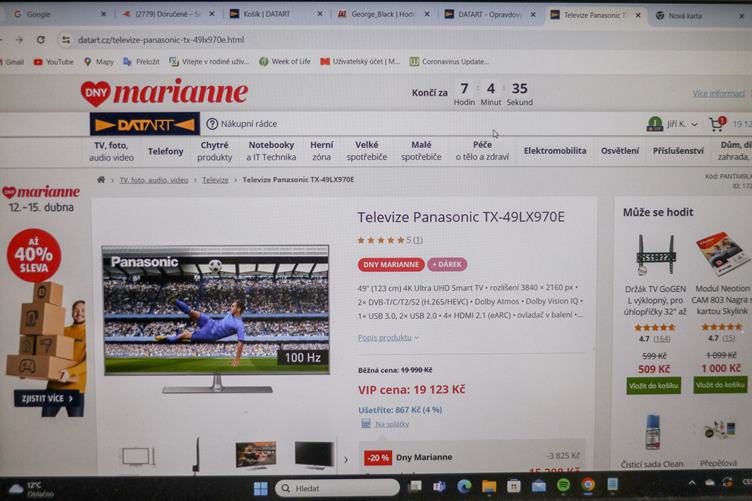The image size is (752, 501).
Task: Show hidden system tray icons chevron
Action: (692, 483)
